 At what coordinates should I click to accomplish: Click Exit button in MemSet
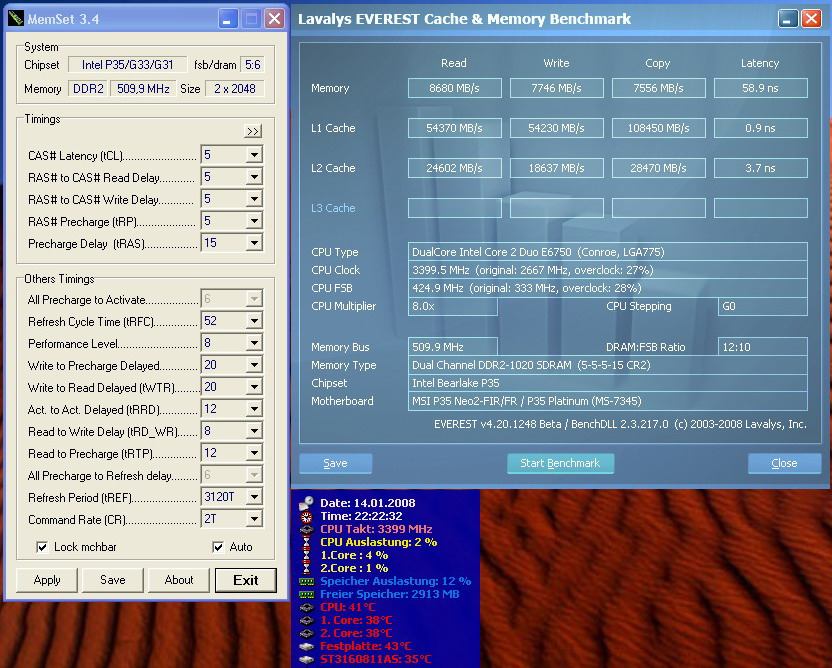click(x=246, y=580)
